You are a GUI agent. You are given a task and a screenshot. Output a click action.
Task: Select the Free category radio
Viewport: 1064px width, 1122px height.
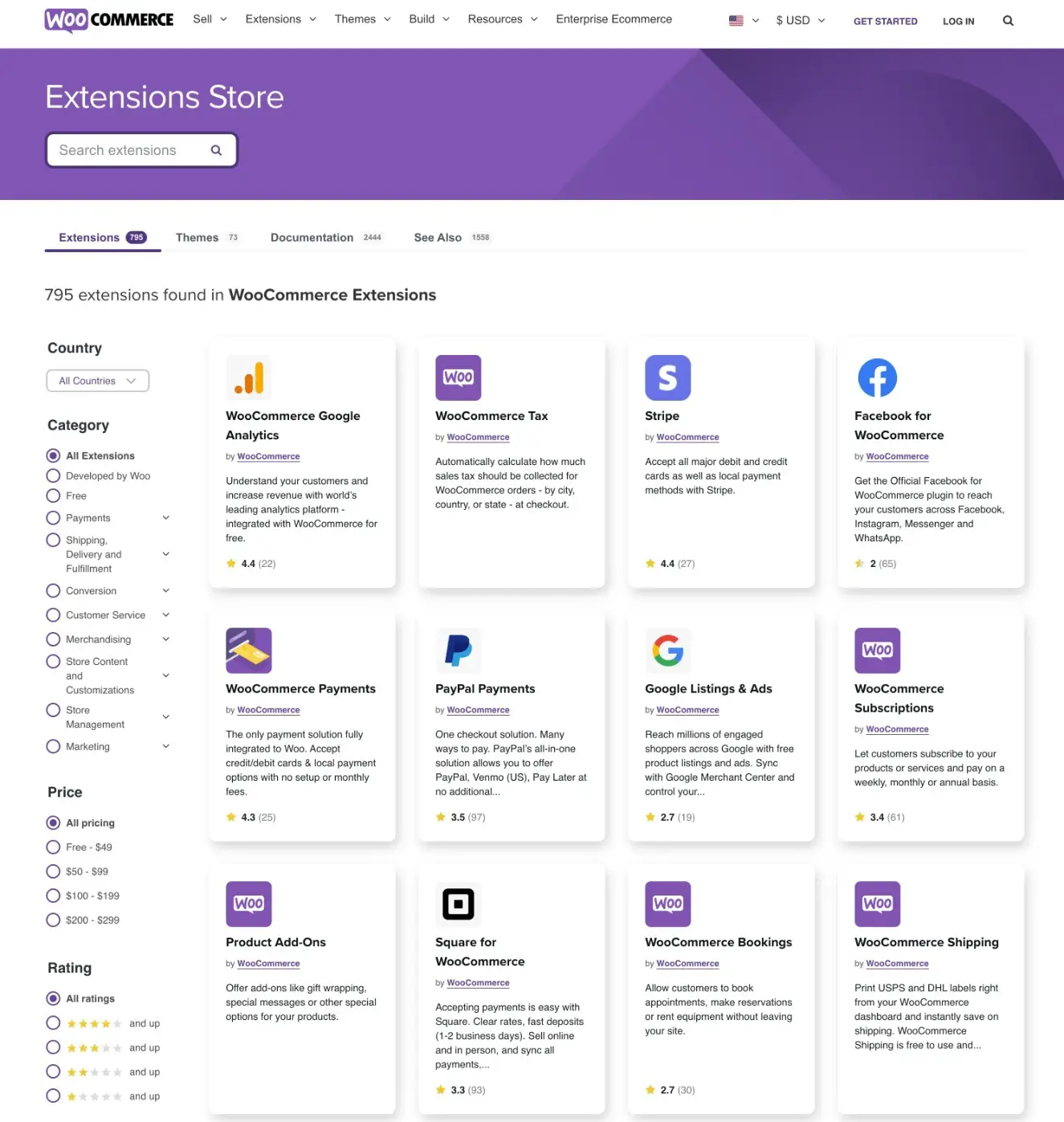tap(54, 496)
